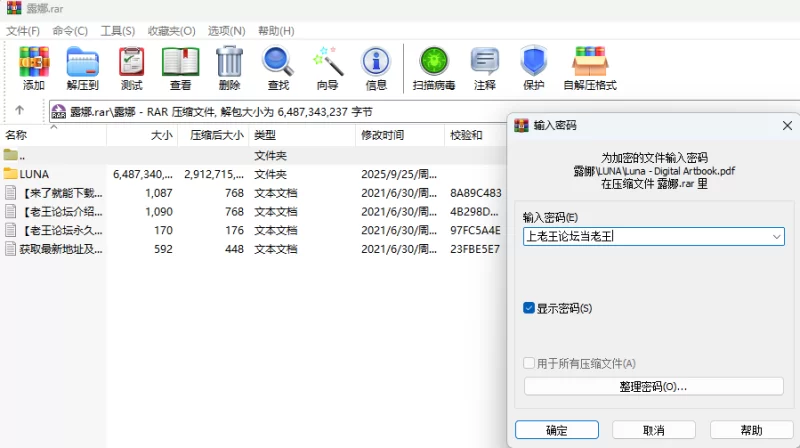800x448 pixels.
Task: Open the 帮助(H) menu
Action: click(x=276, y=31)
